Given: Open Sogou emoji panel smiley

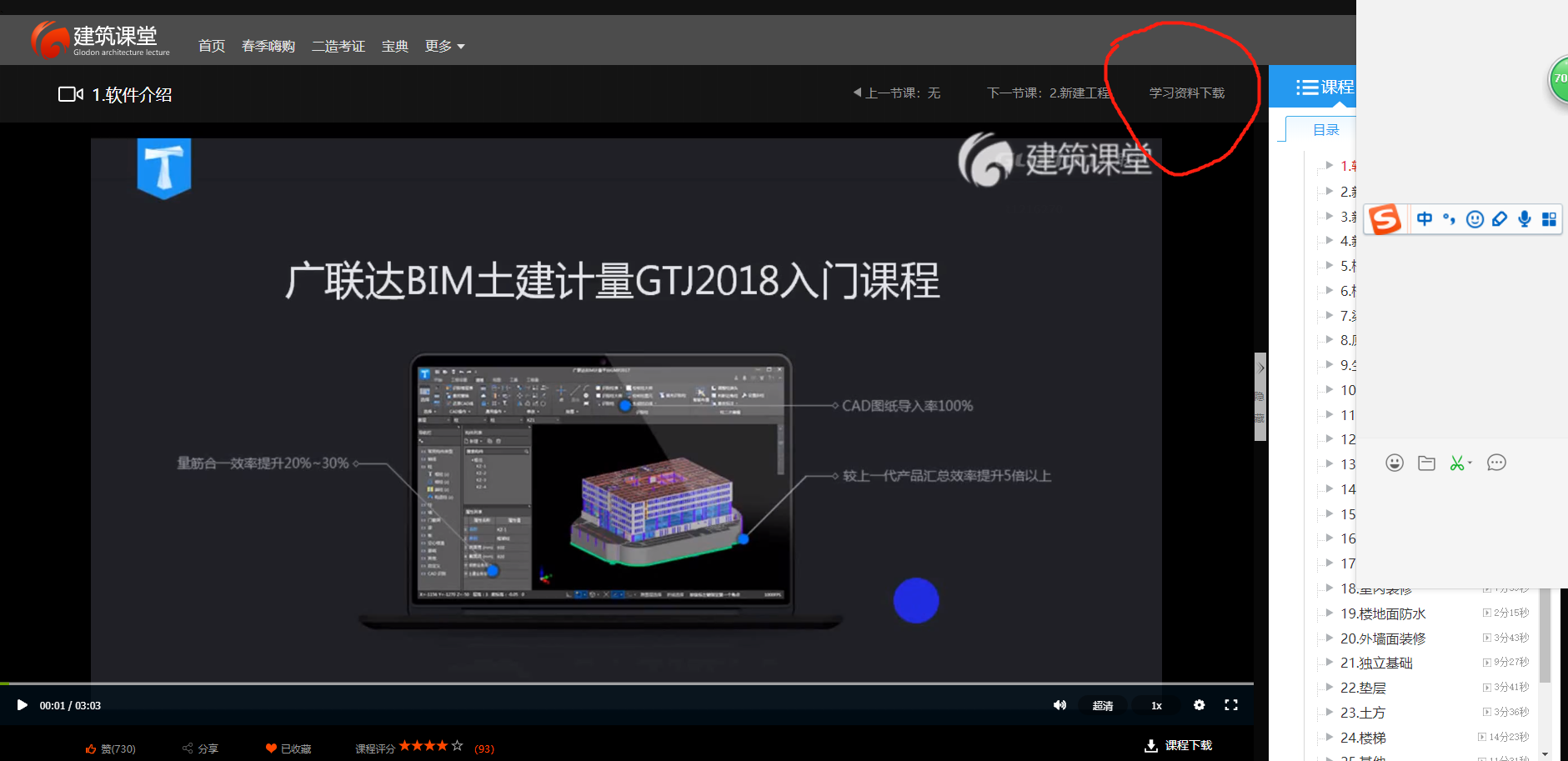Looking at the screenshot, I should (x=1475, y=218).
